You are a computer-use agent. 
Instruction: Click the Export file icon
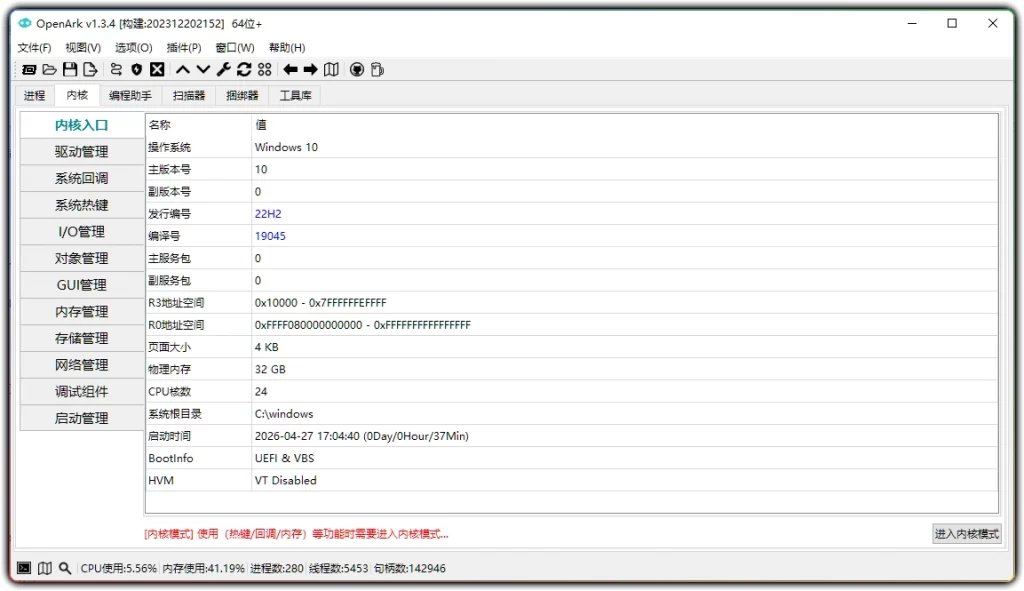coord(92,69)
